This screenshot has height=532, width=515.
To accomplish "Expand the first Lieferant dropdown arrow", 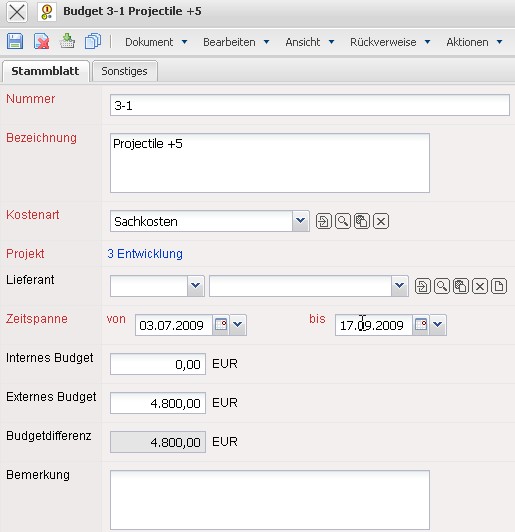I will [195, 286].
